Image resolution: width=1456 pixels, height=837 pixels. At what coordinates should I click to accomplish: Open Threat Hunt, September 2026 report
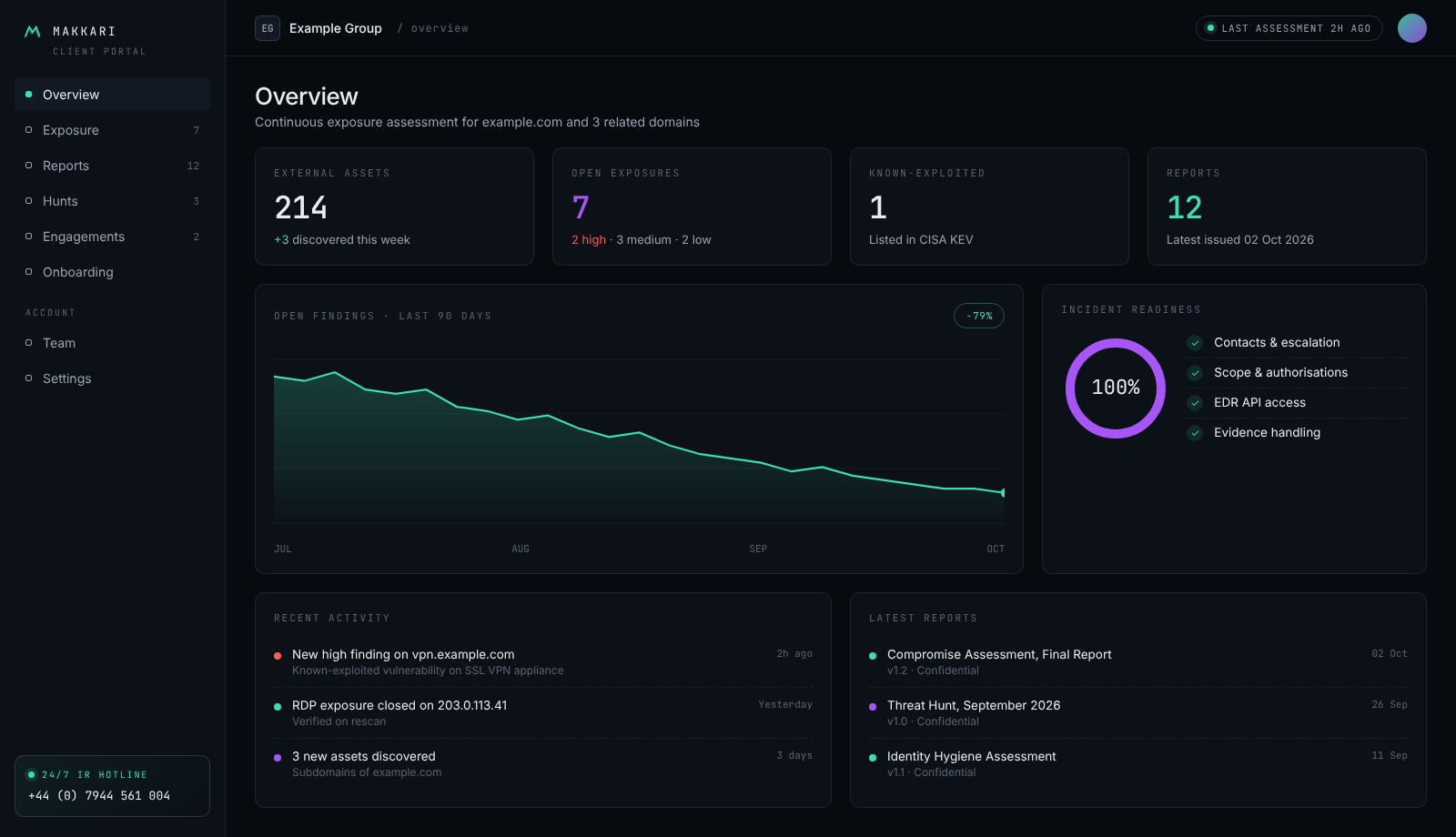click(1138, 712)
